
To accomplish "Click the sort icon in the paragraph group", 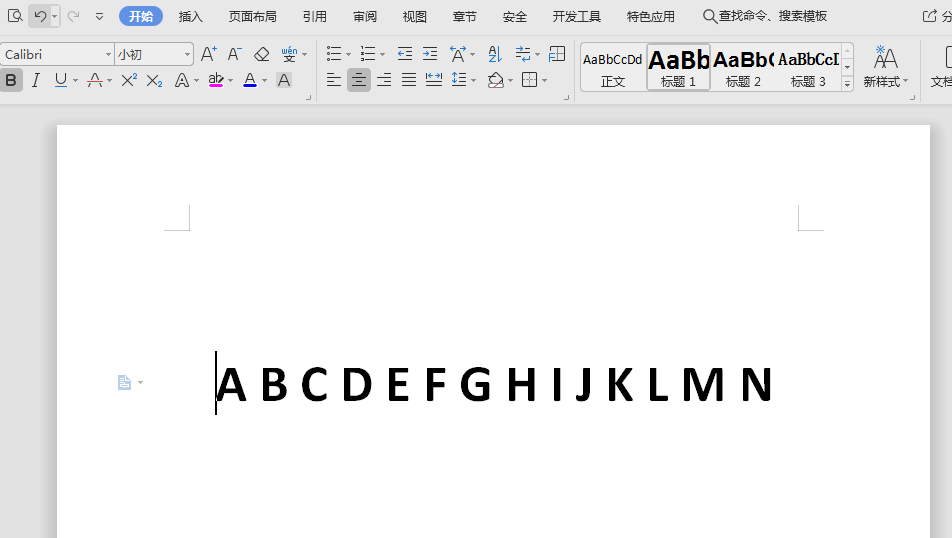I will coord(495,54).
